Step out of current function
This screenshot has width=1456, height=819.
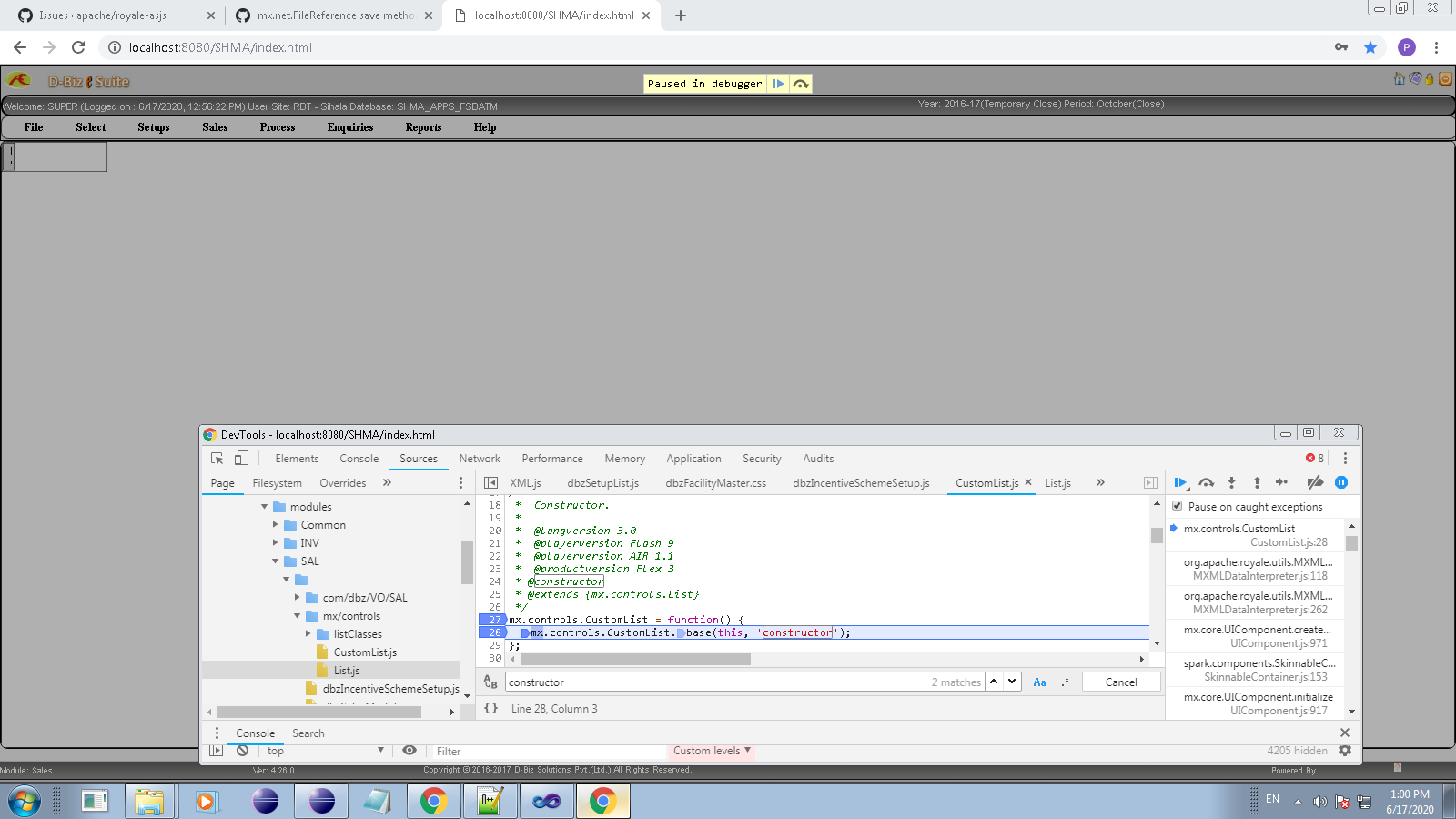pos(1257,483)
